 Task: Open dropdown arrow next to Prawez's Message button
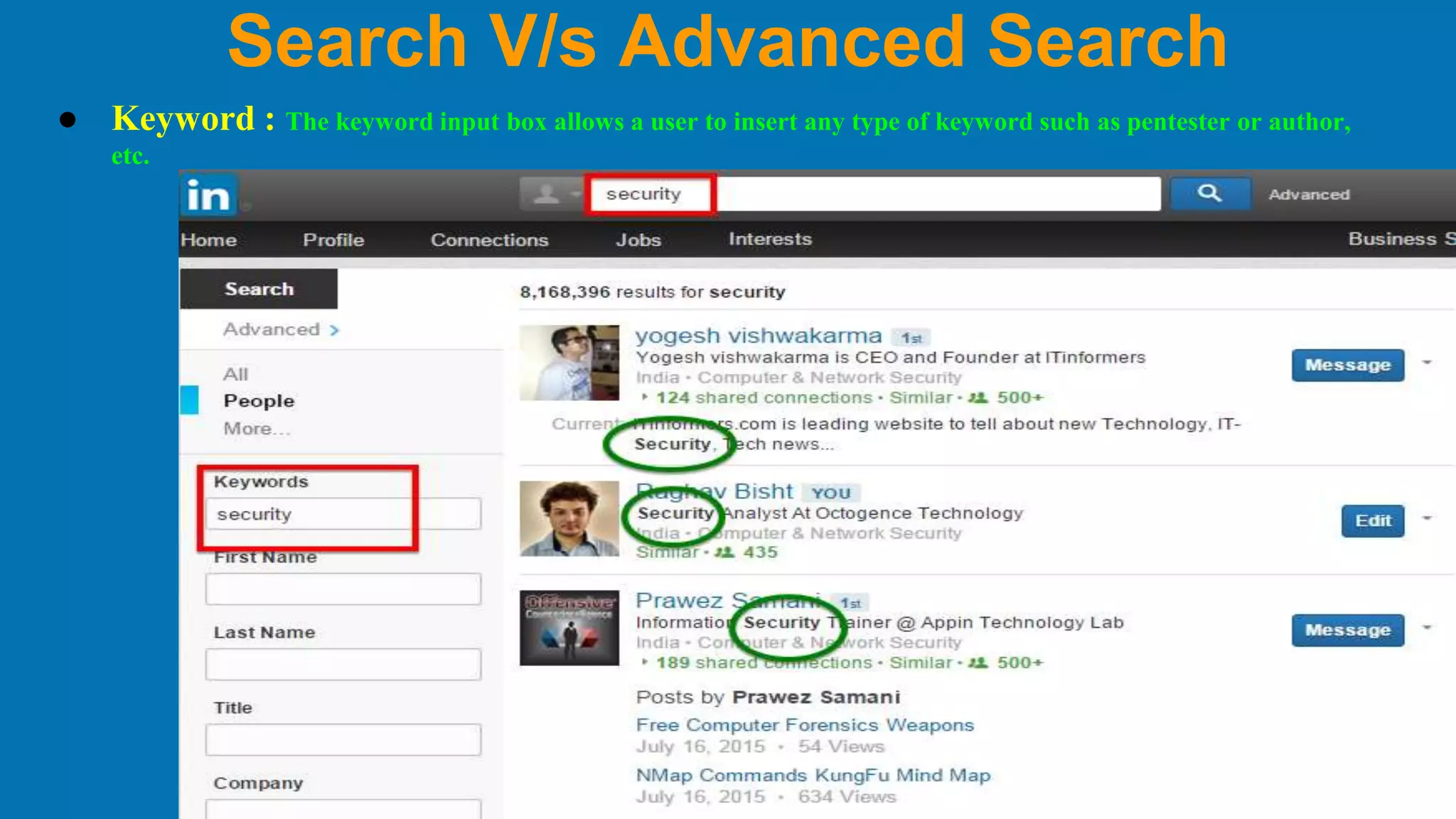coord(1427,628)
